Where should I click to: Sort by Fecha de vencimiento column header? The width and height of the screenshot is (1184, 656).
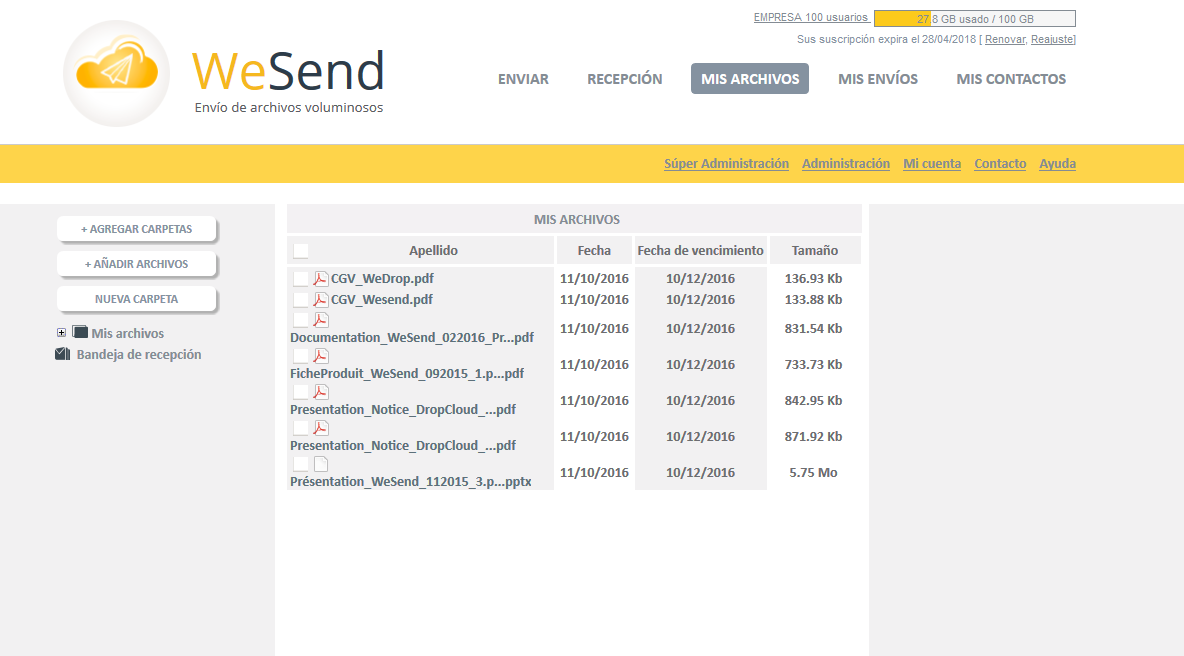[701, 251]
